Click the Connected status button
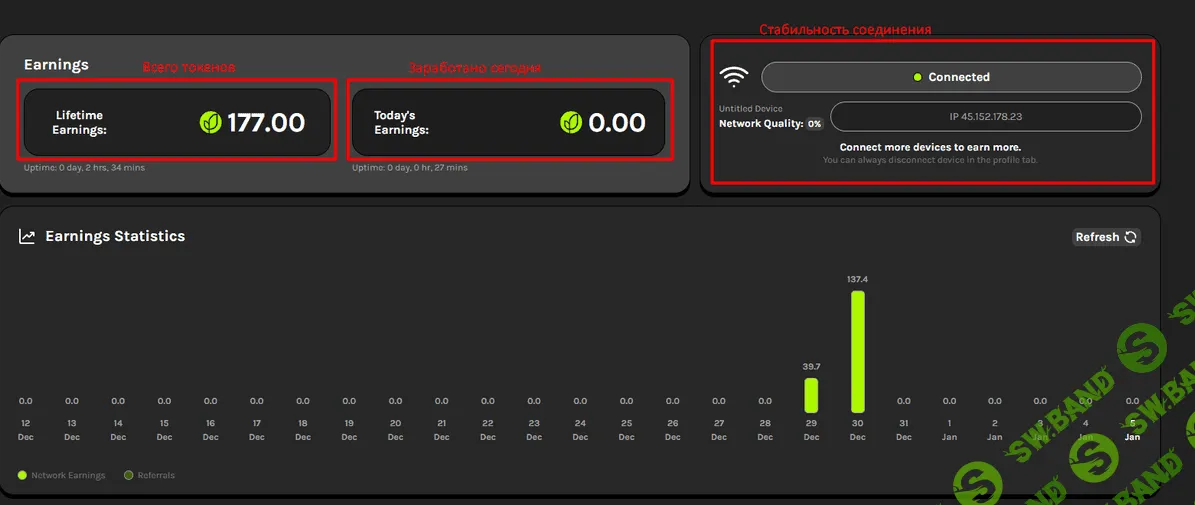1195x505 pixels. [x=950, y=77]
